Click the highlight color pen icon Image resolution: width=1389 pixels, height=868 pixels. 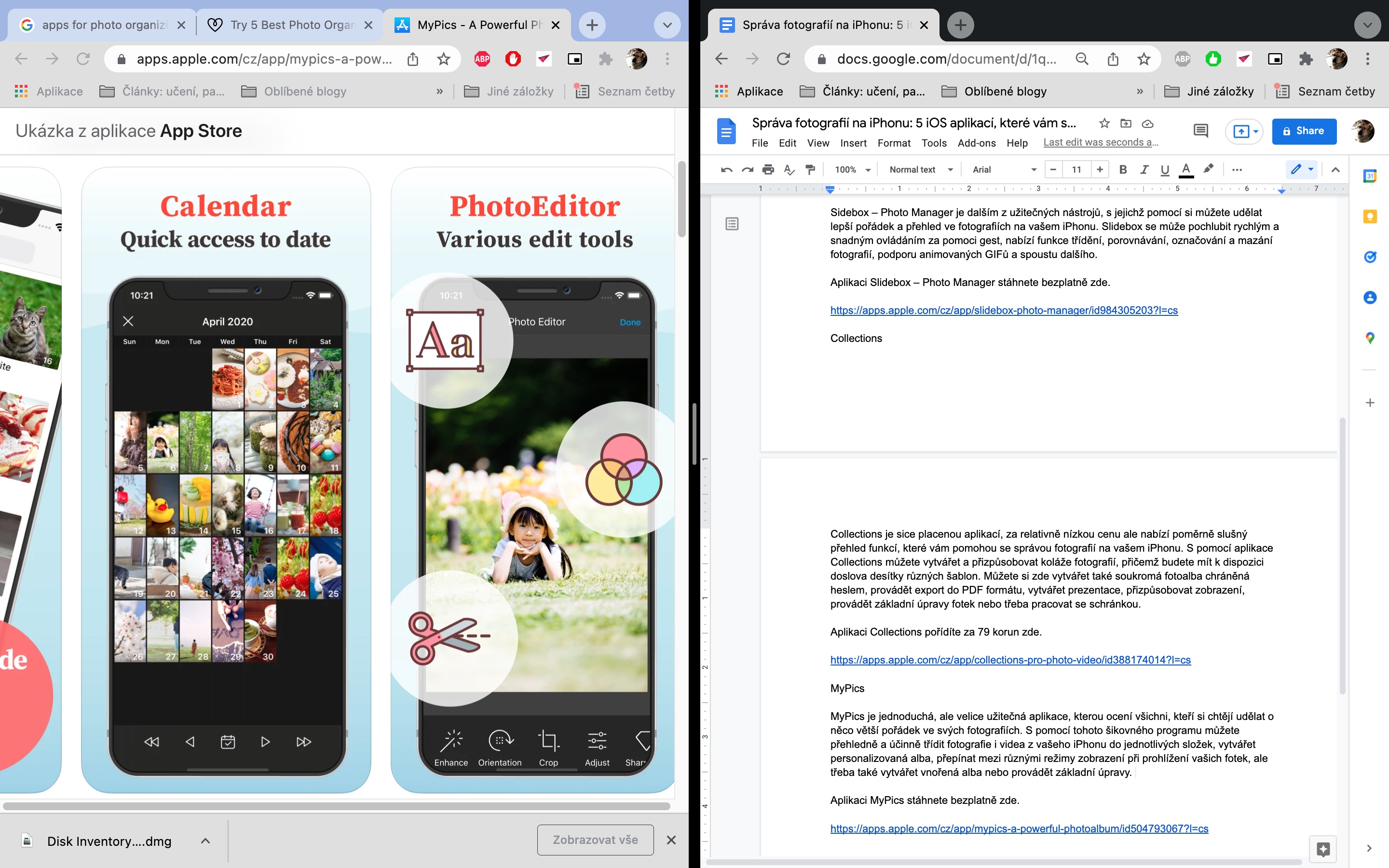tap(1208, 169)
